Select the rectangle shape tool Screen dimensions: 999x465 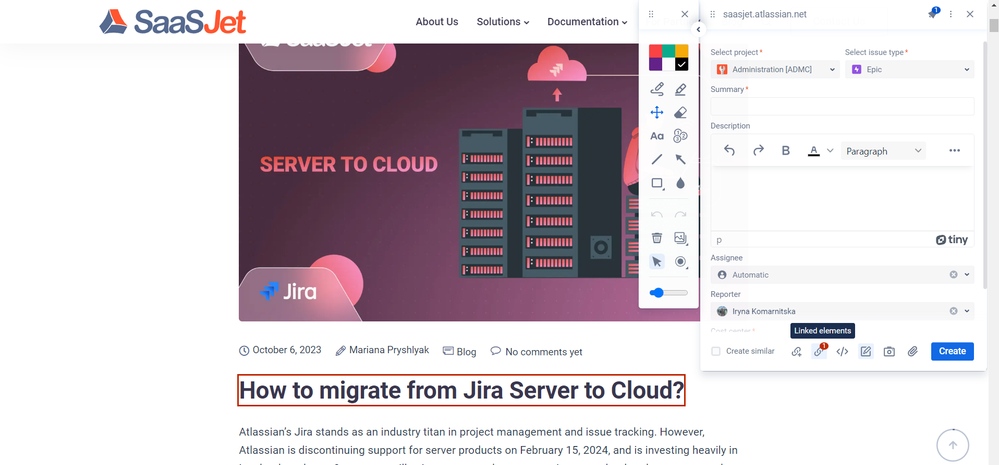click(x=657, y=183)
